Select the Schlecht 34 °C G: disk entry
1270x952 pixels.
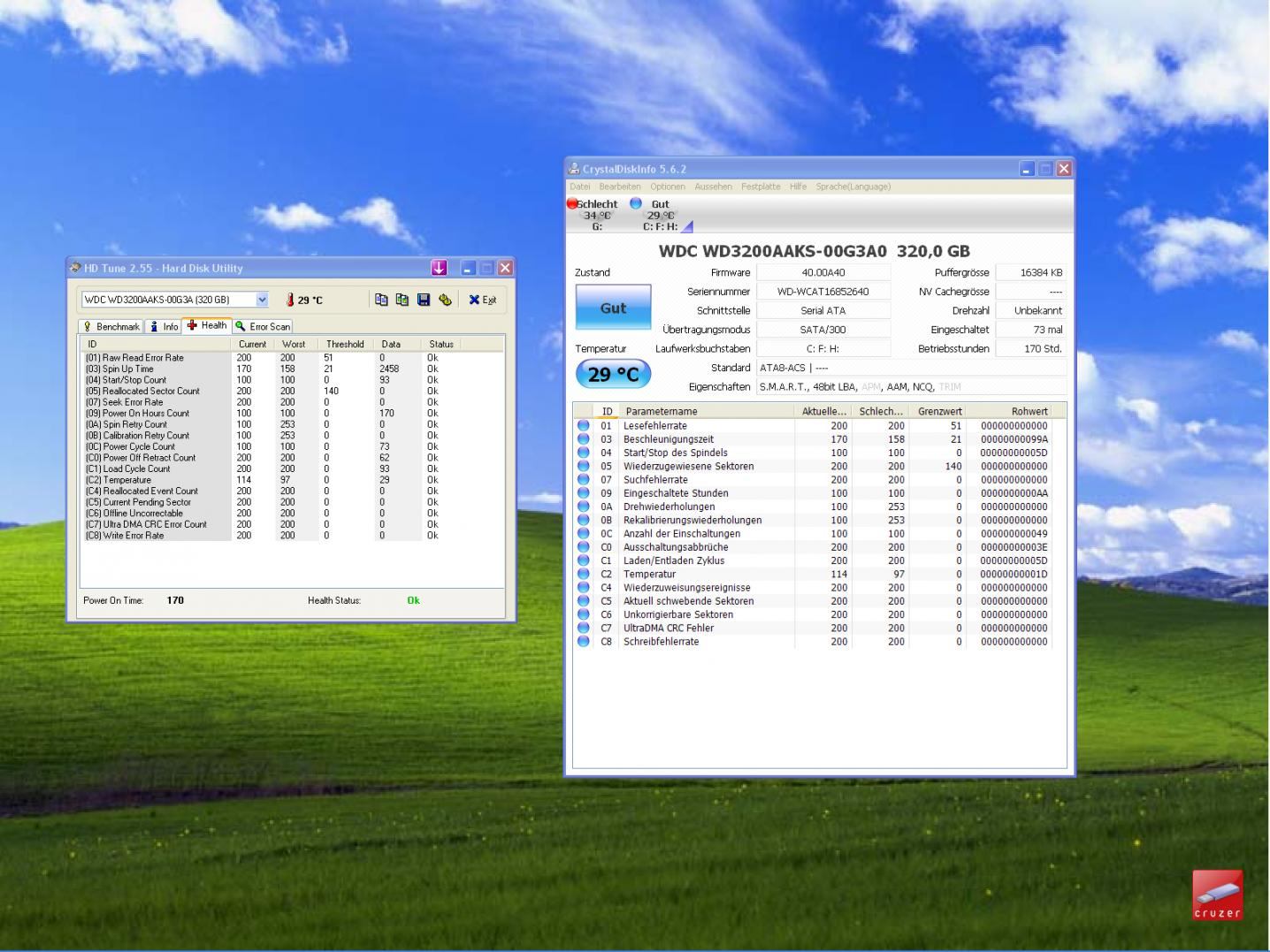[x=594, y=215]
